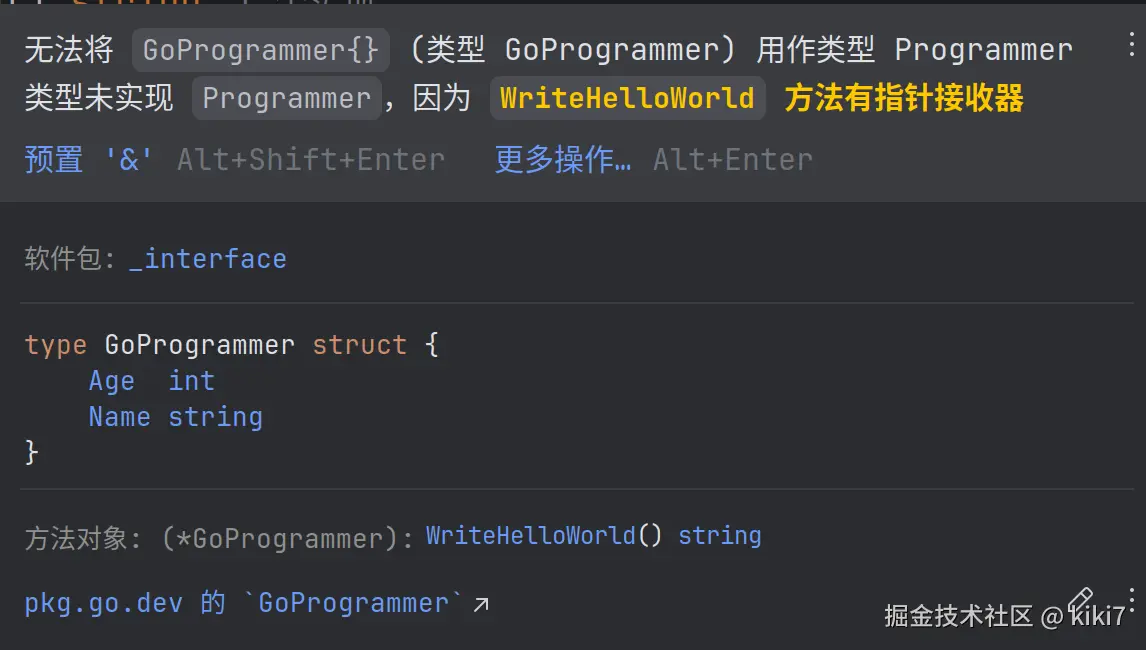Click the string type of the Name field
This screenshot has width=1146, height=650.
click(x=215, y=417)
